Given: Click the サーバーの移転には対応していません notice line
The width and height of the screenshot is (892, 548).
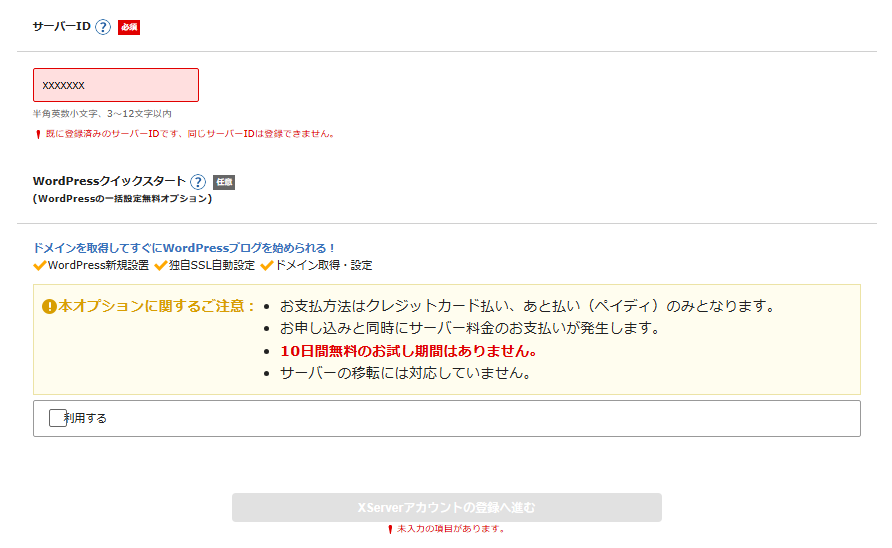Looking at the screenshot, I should coord(404,373).
